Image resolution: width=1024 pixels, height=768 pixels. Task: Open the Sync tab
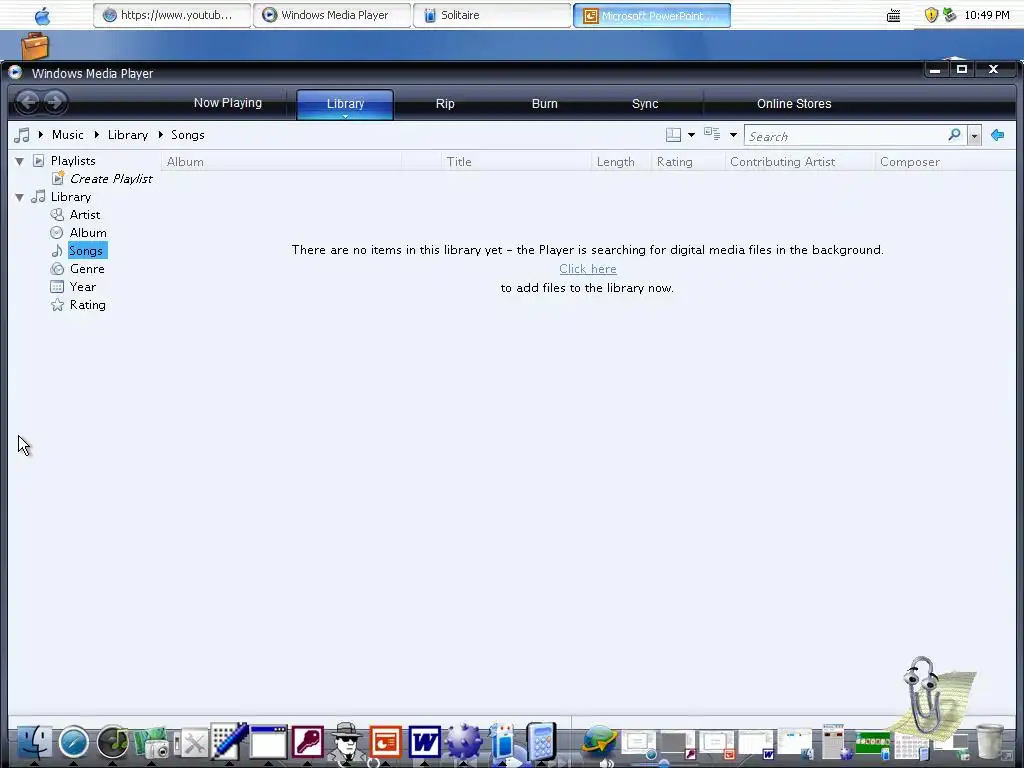pyautogui.click(x=645, y=104)
